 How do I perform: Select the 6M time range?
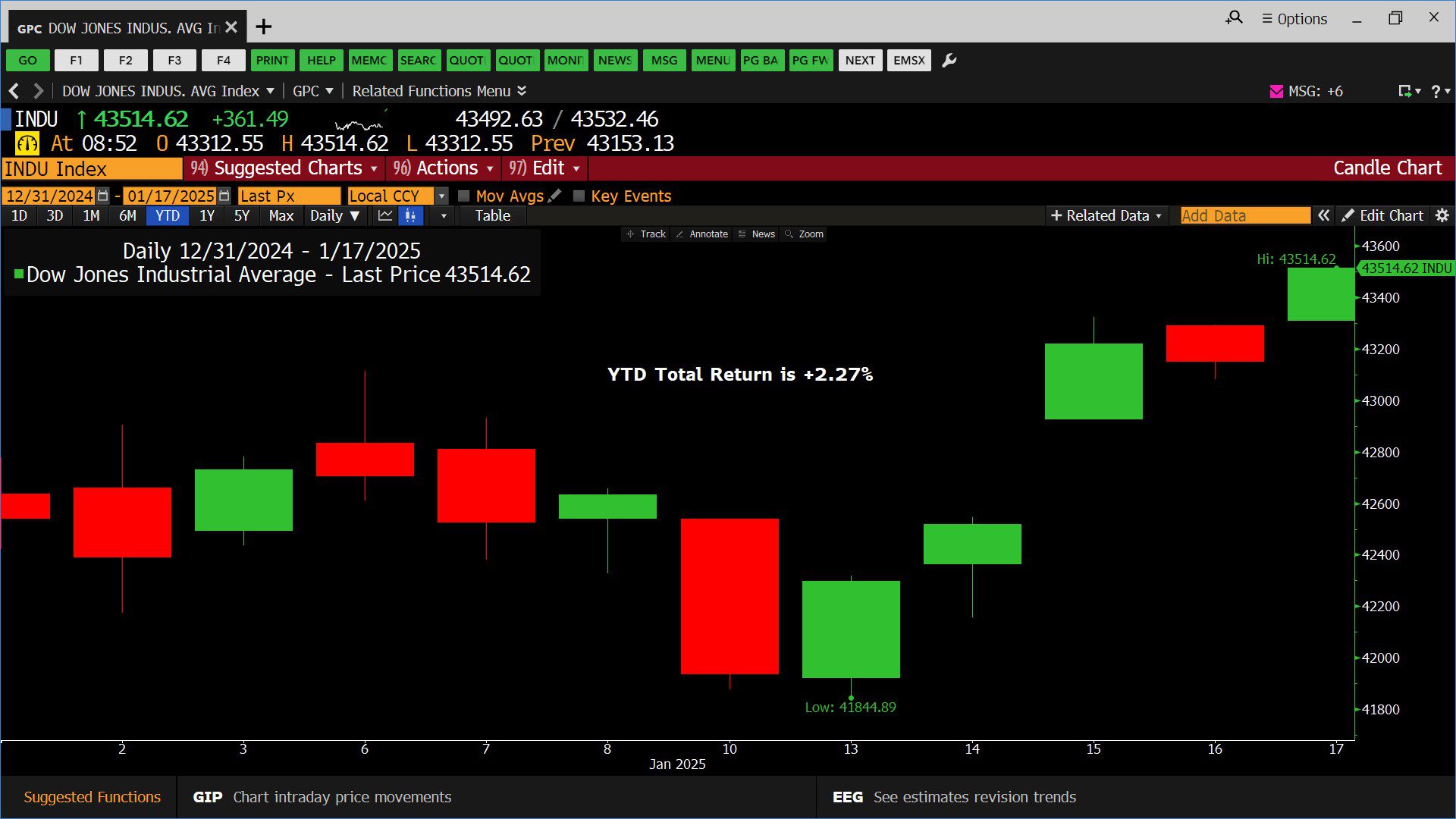(127, 215)
